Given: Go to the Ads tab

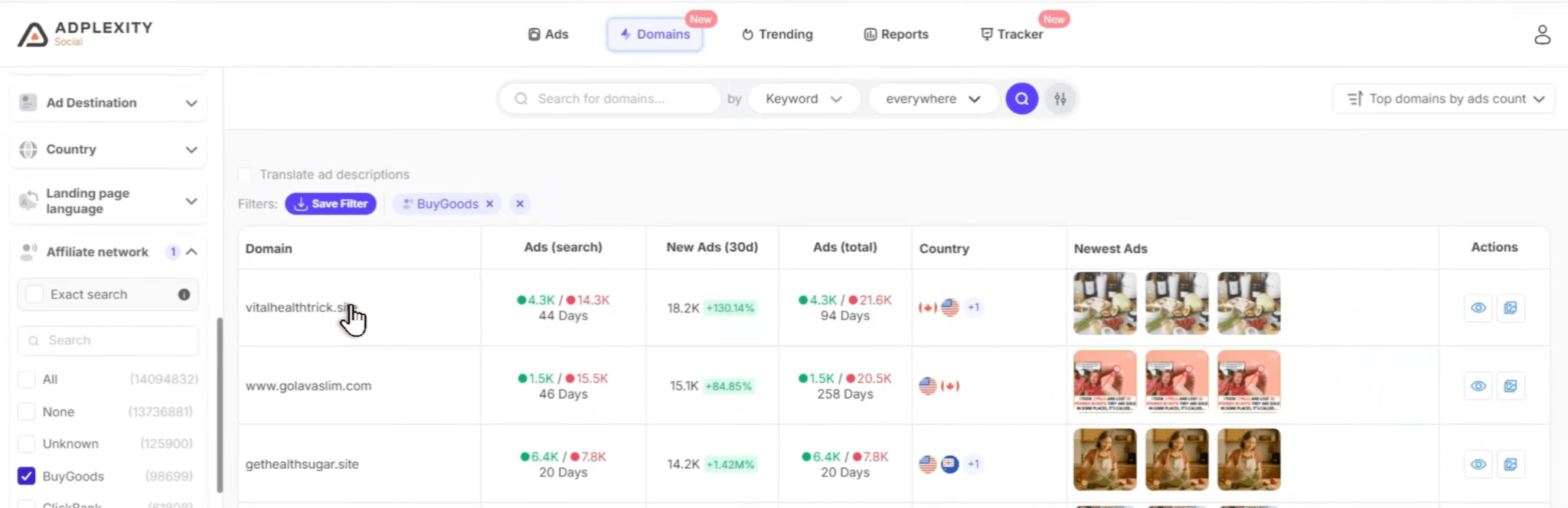Looking at the screenshot, I should click(548, 34).
